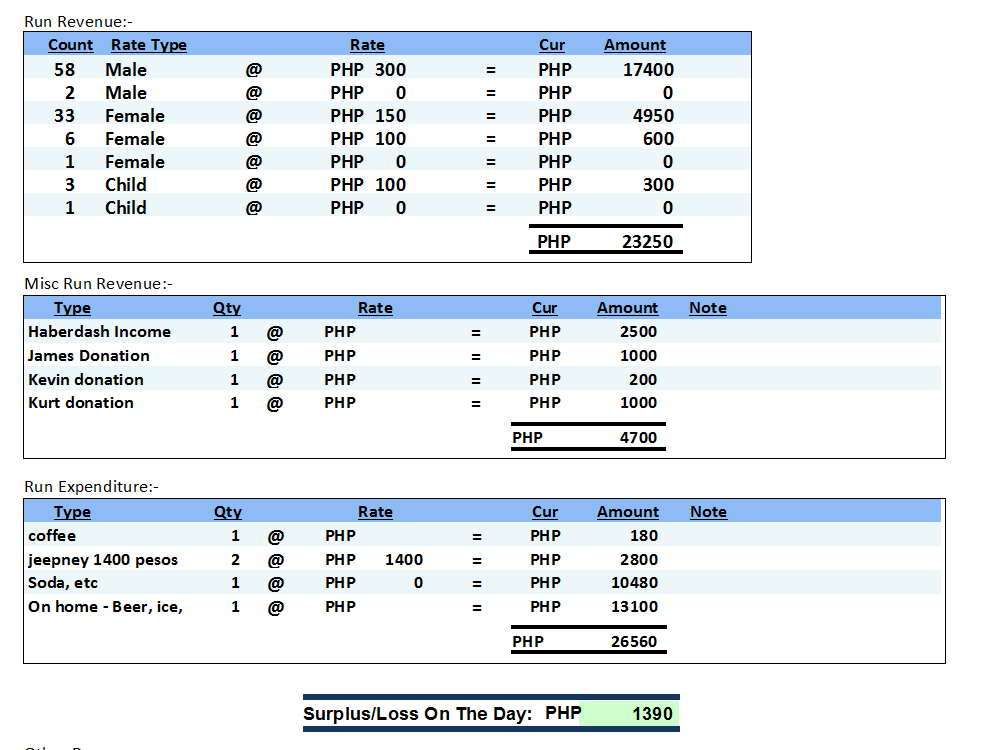Select the Run Revenue total 23250
983x750 pixels.
click(647, 241)
